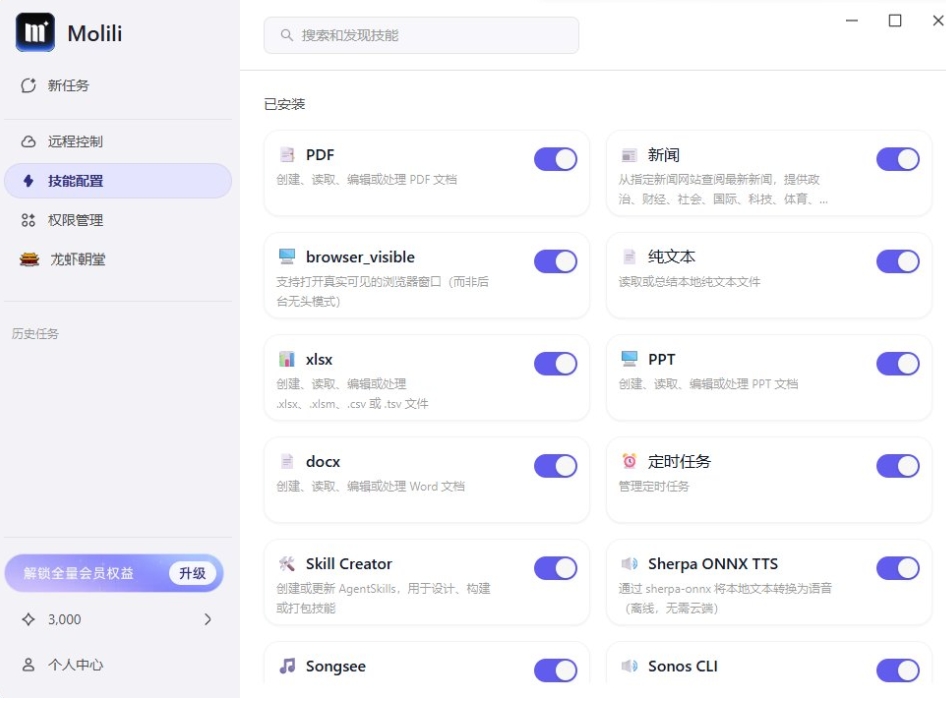This screenshot has height=713, width=946.
Task: Turn off the 新闻 skill switch
Action: pos(898,159)
